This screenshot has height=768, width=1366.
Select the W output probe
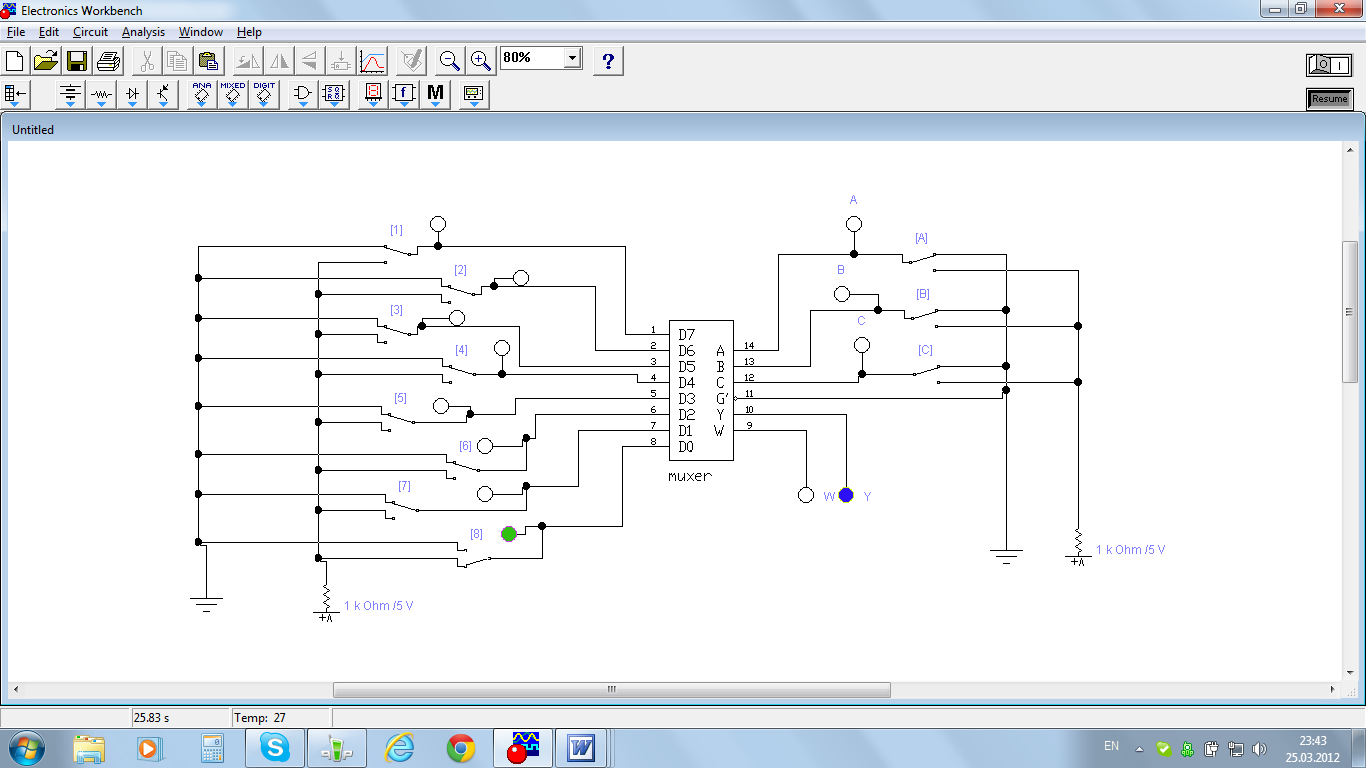(x=806, y=495)
